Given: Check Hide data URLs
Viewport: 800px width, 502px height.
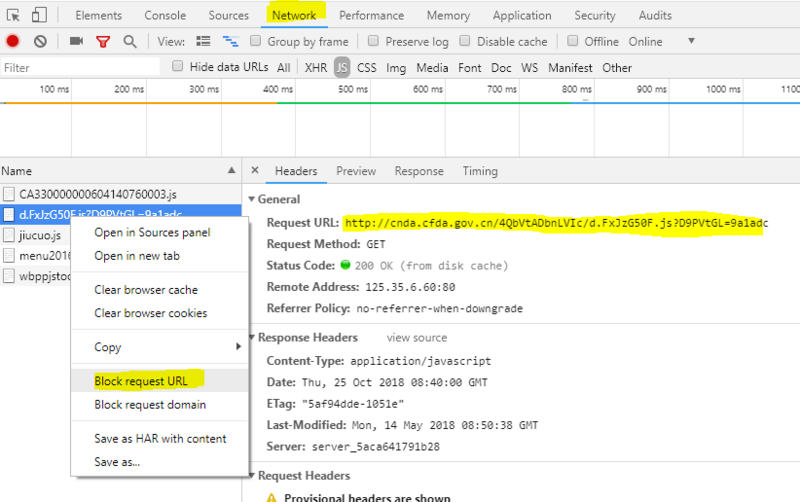Looking at the screenshot, I should 178,66.
